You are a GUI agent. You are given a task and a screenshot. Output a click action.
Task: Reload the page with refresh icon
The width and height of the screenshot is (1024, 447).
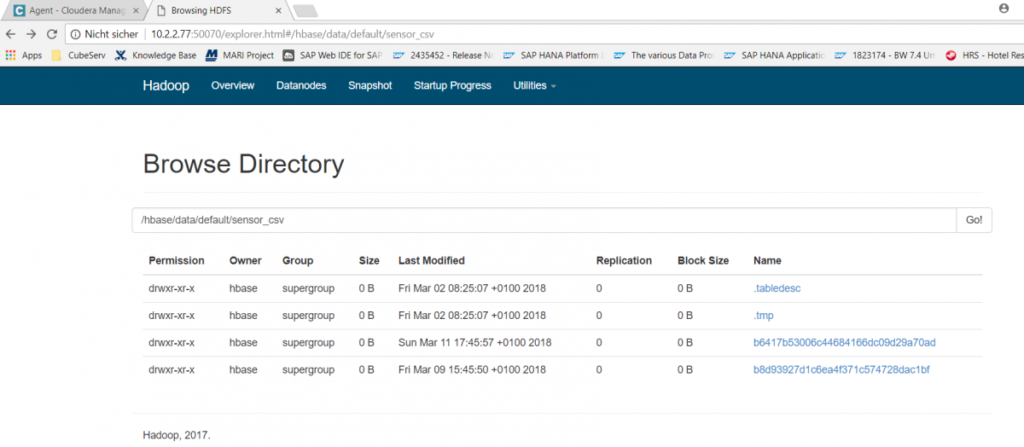coord(52,35)
